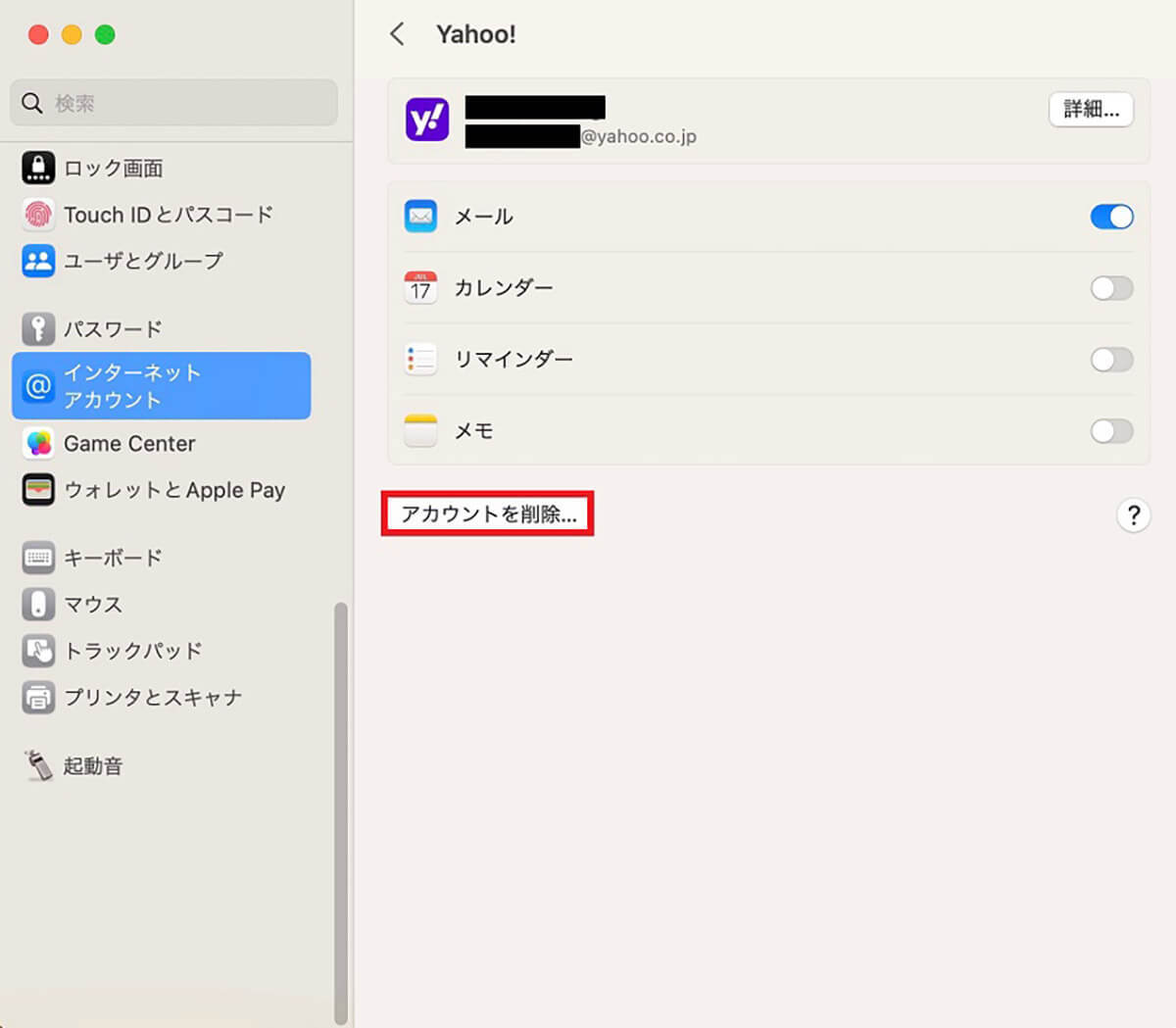1176x1028 pixels.
Task: Click the Mail (メール) envelope icon
Action: coord(420,217)
